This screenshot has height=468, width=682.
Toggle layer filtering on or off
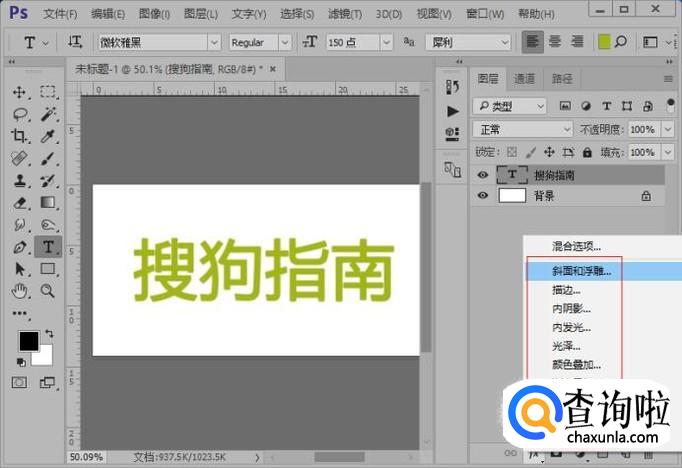[x=670, y=106]
